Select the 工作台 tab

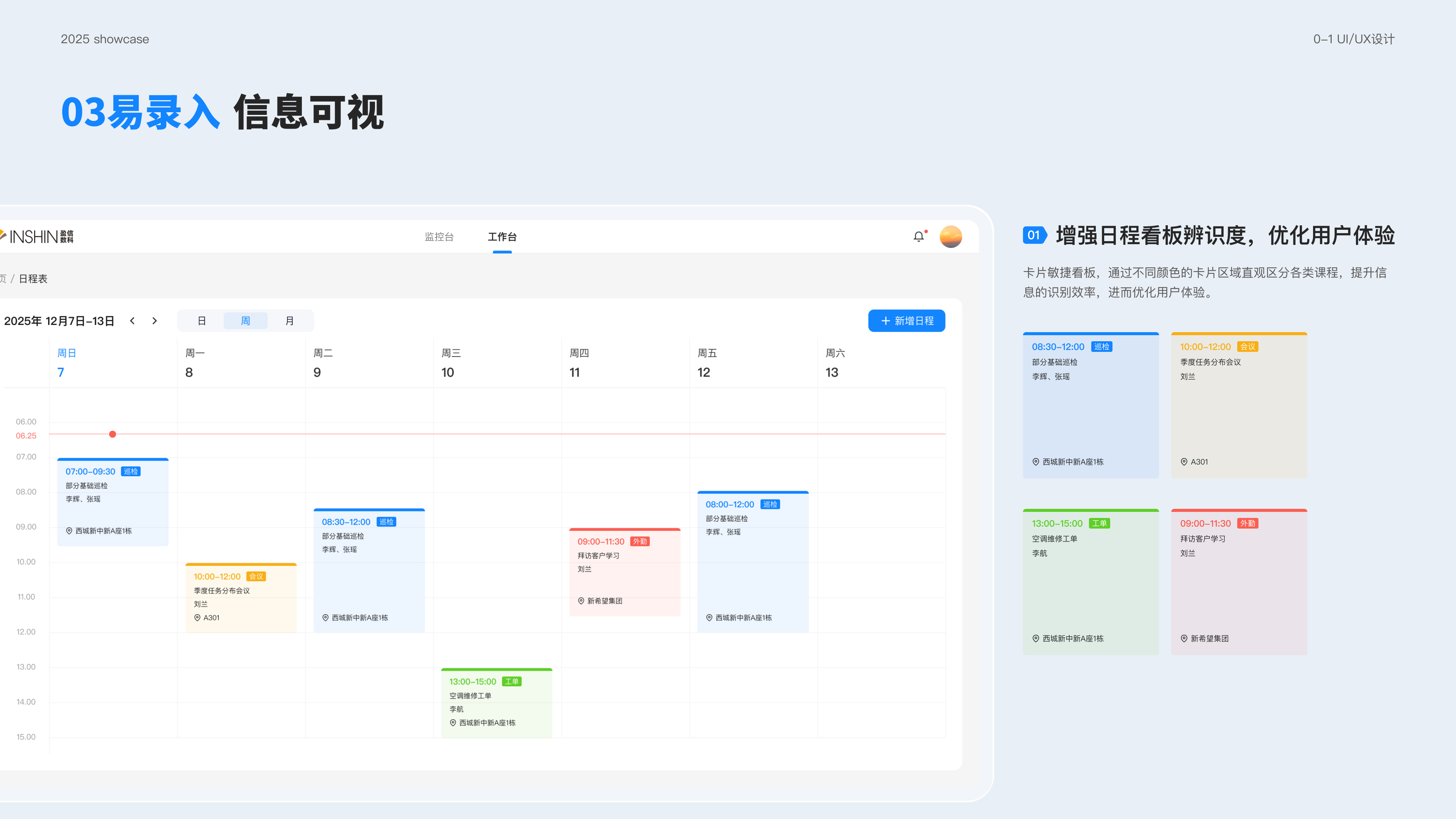(502, 237)
